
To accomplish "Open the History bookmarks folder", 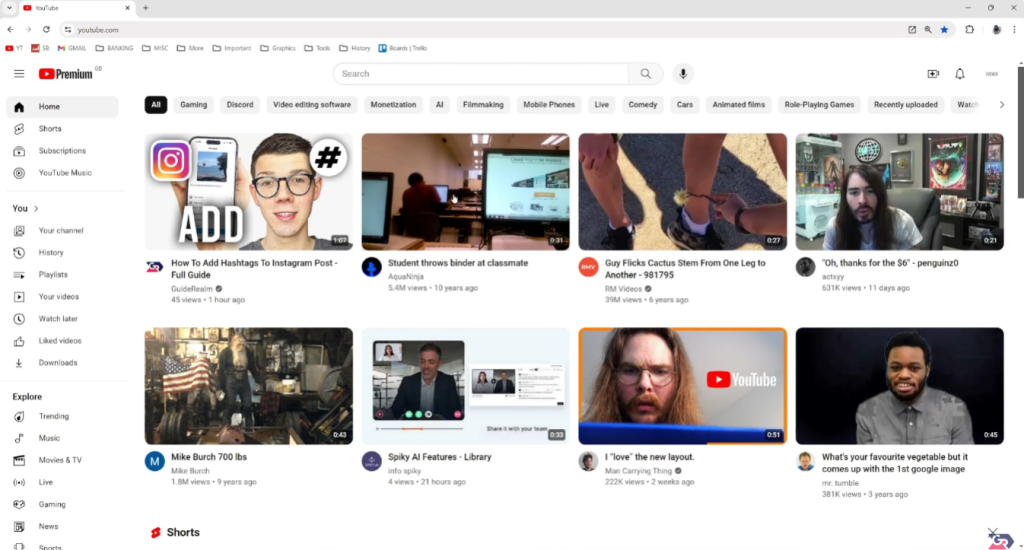I will [x=355, y=48].
